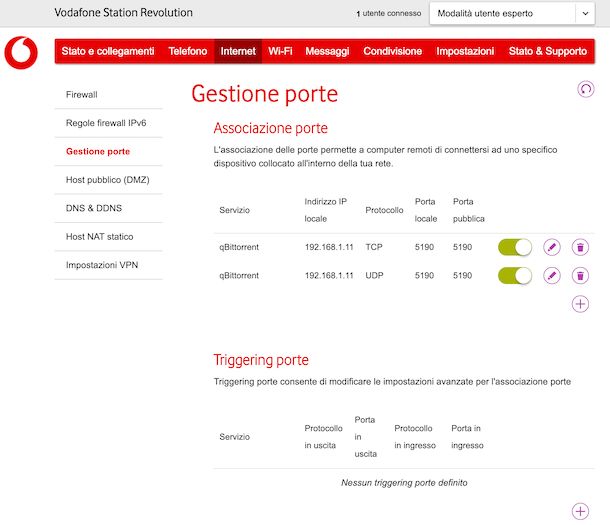The height and width of the screenshot is (525, 610).
Task: Click the Vodafone logo icon
Action: [x=21, y=52]
